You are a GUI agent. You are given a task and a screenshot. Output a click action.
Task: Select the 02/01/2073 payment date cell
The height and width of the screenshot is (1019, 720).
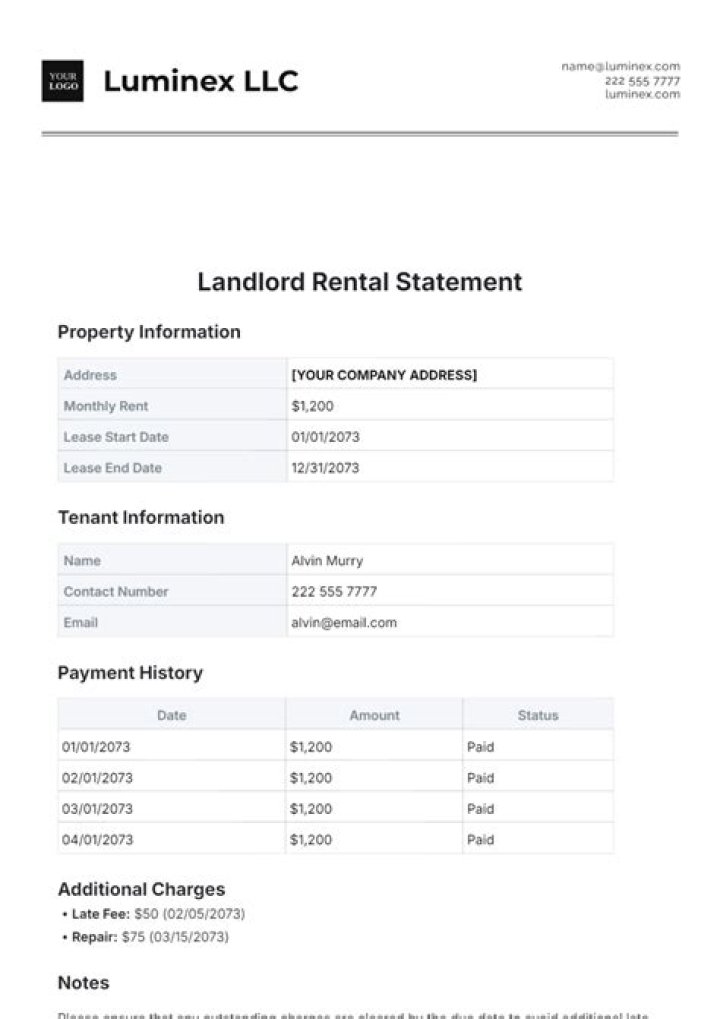(x=97, y=778)
